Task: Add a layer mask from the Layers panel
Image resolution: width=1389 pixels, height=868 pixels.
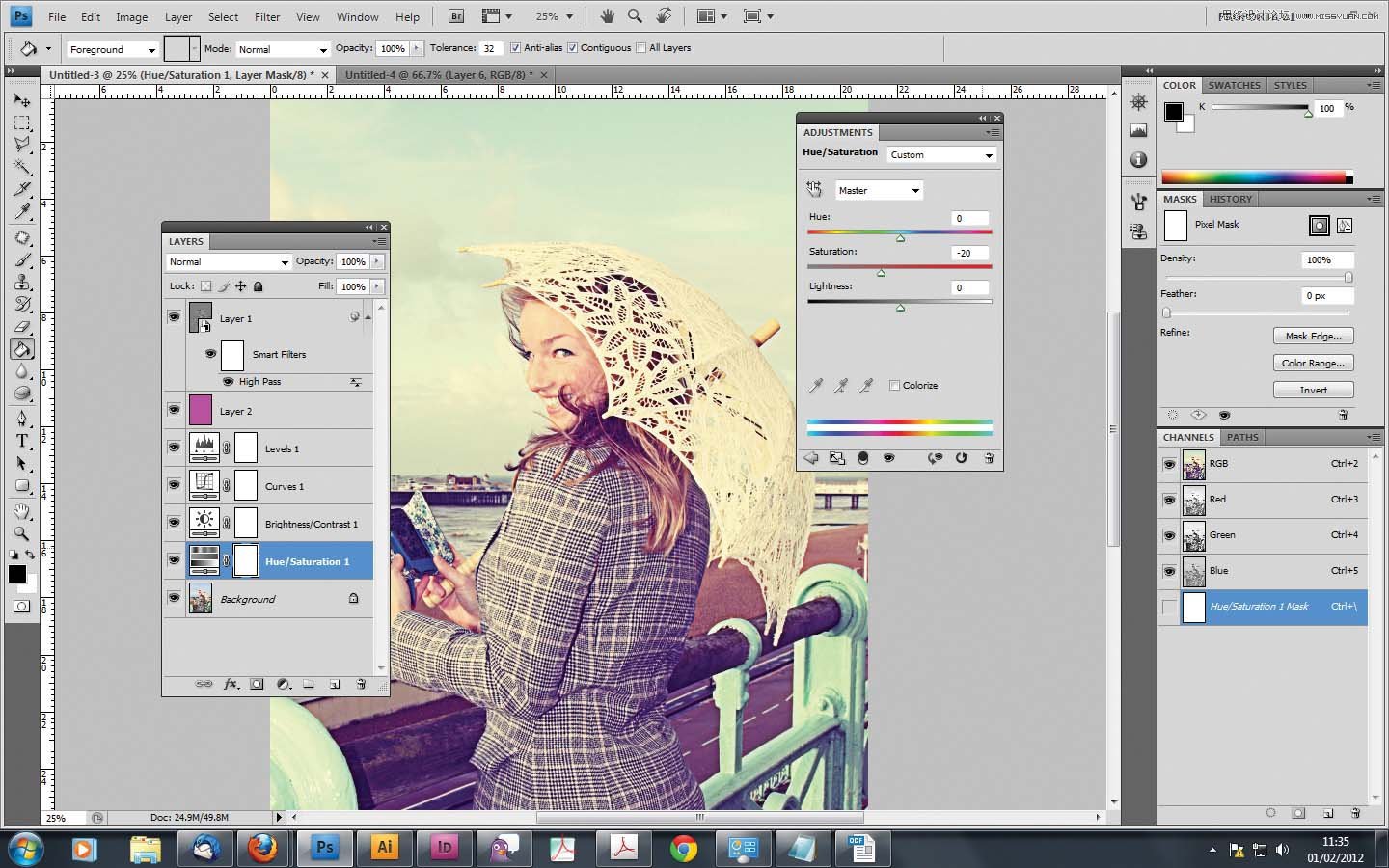Action: [x=257, y=684]
